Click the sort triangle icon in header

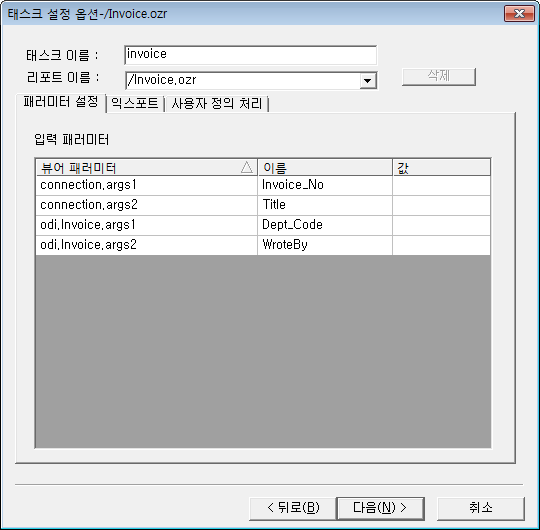pos(247,167)
